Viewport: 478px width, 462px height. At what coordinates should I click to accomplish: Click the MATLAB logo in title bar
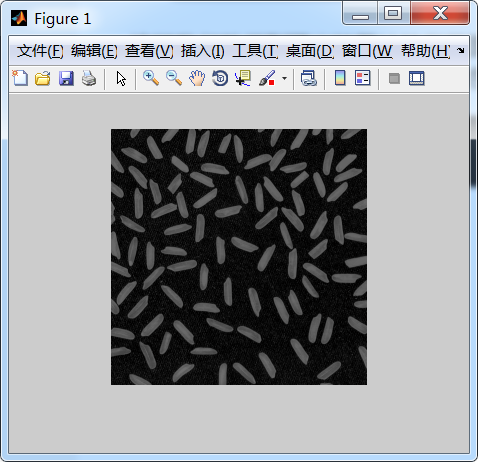click(x=19, y=18)
